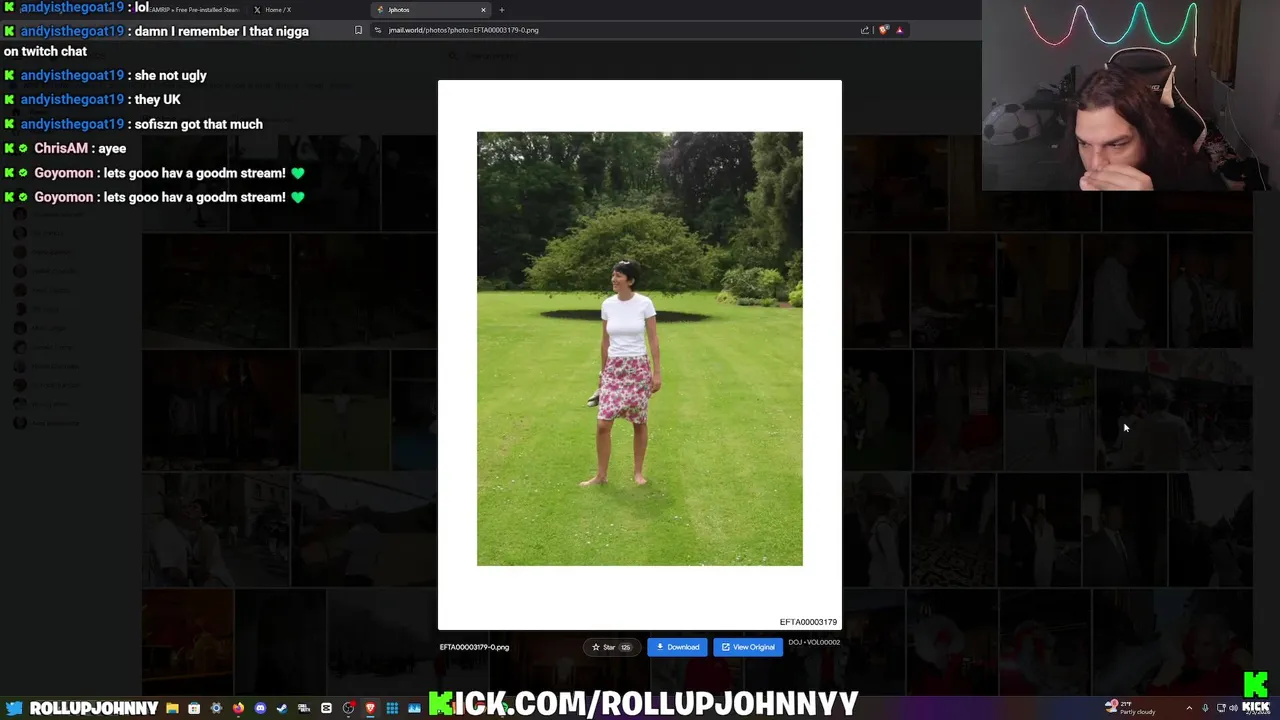The image size is (1280, 720).
Task: Open the blue grid app on the taskbar
Action: pyautogui.click(x=392, y=708)
